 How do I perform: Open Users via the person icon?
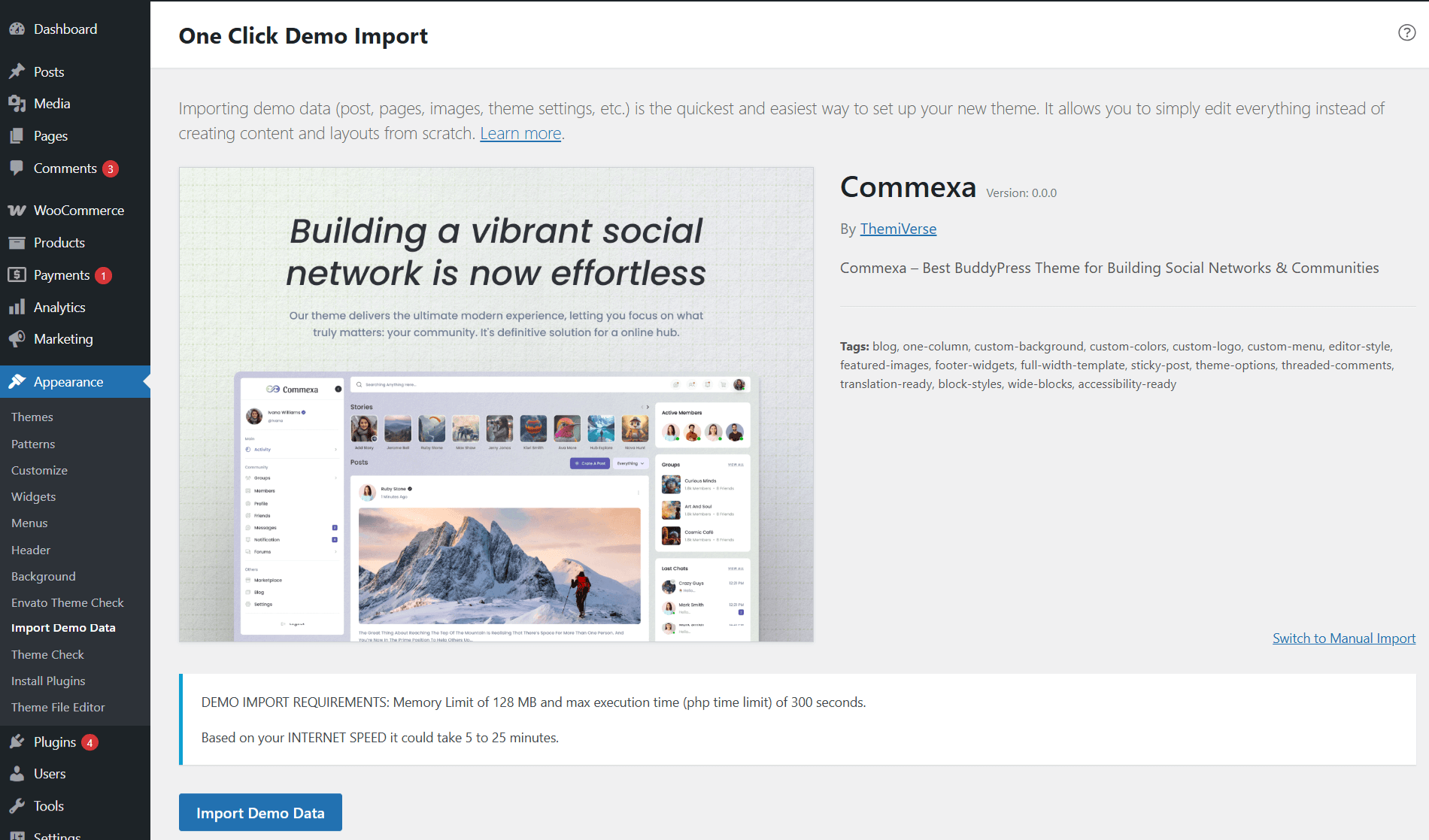pyautogui.click(x=17, y=773)
